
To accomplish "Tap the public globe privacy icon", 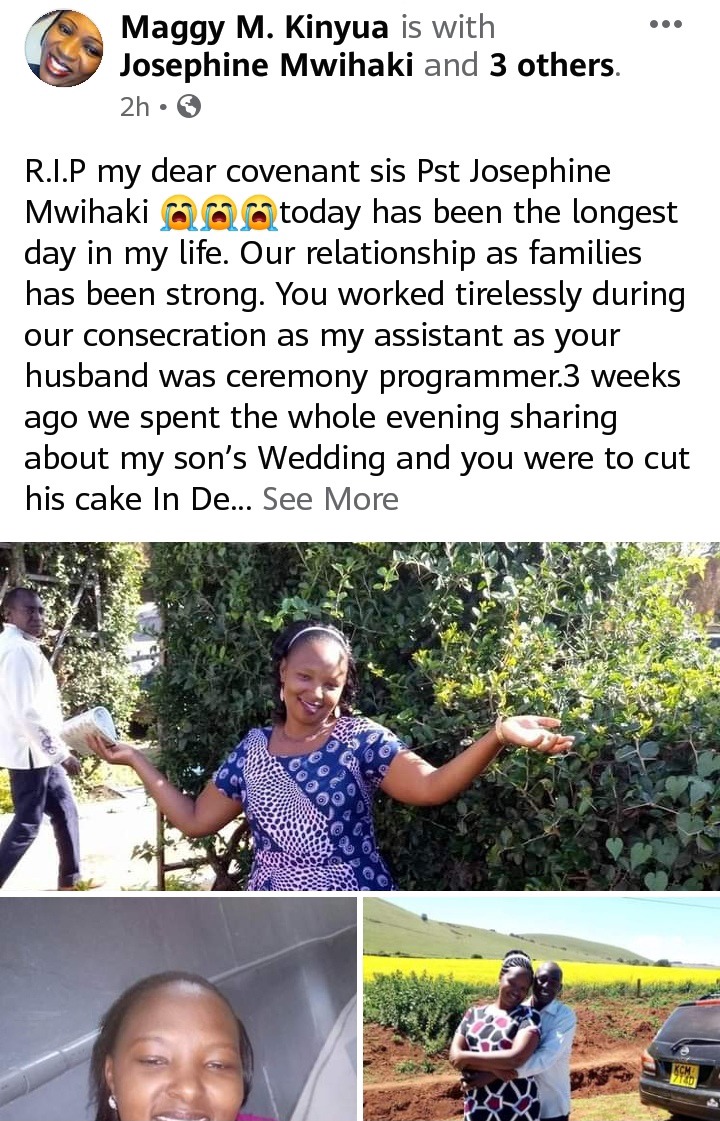I will coord(189,107).
